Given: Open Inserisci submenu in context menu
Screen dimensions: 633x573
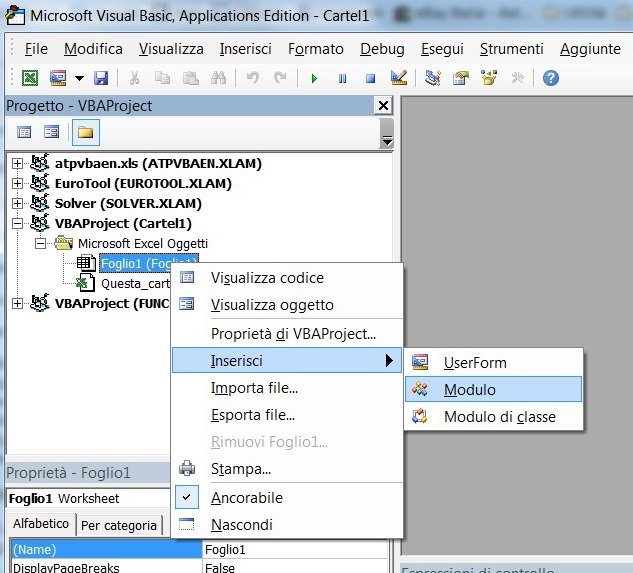Looking at the screenshot, I should [287, 360].
